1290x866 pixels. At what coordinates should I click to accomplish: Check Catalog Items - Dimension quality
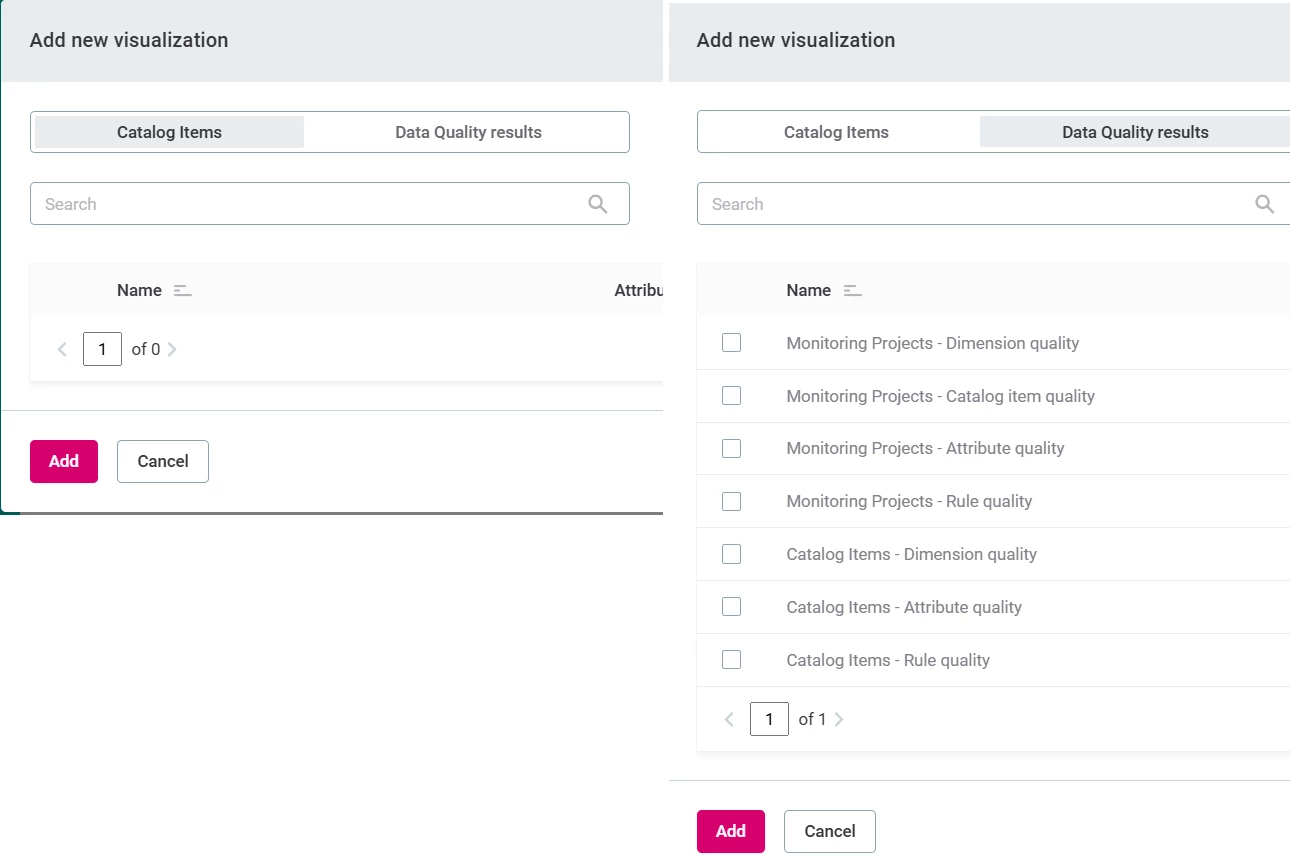(x=731, y=554)
